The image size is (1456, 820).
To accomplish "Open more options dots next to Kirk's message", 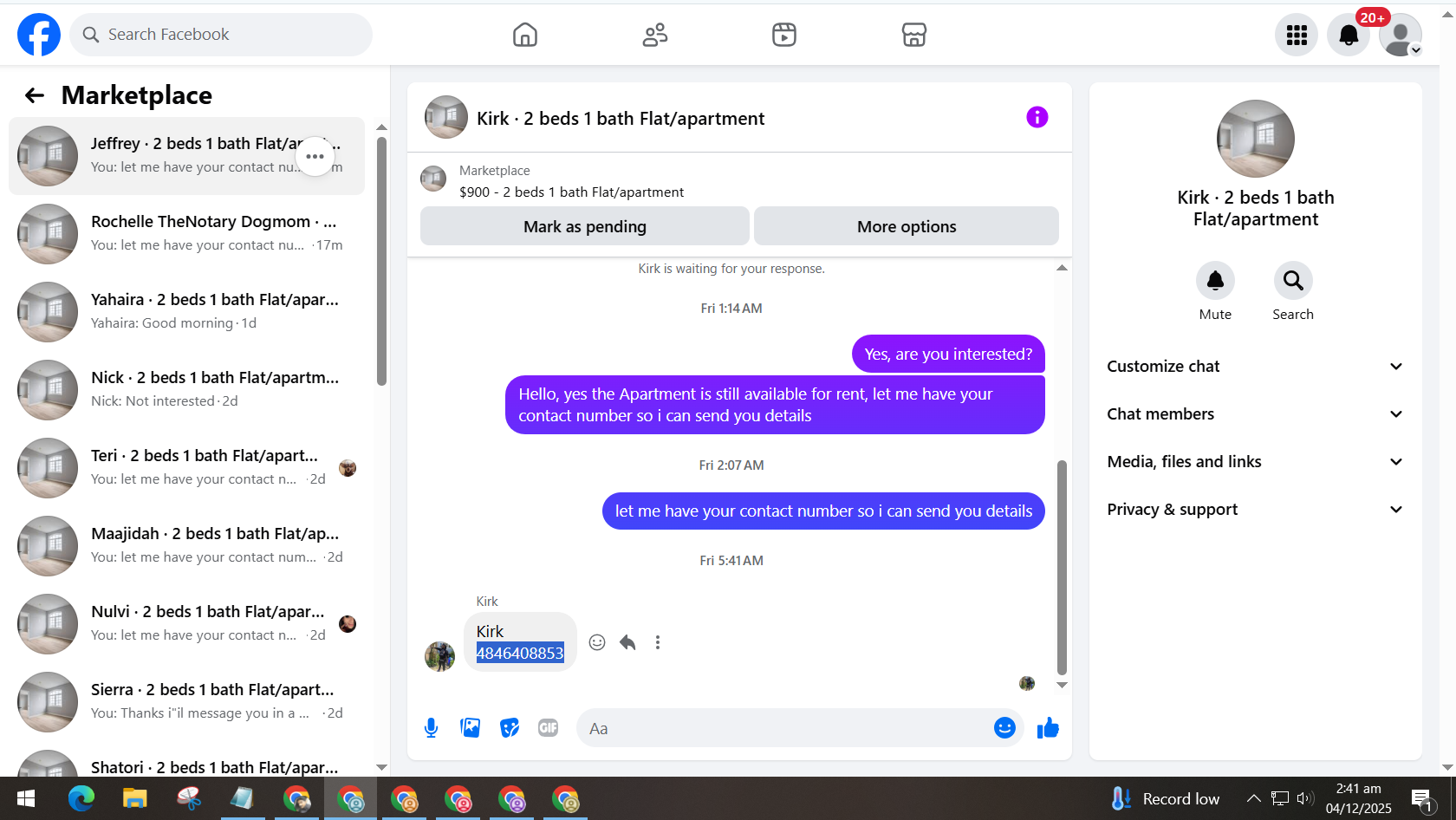I will (658, 642).
